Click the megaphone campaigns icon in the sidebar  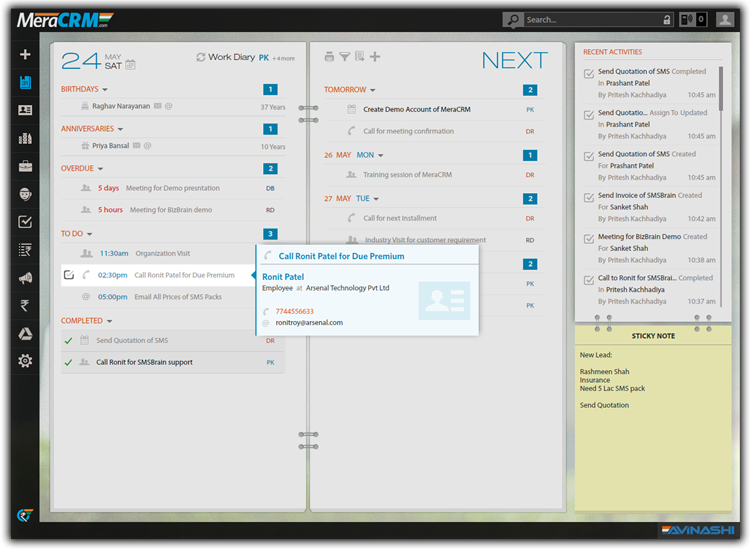click(25, 277)
